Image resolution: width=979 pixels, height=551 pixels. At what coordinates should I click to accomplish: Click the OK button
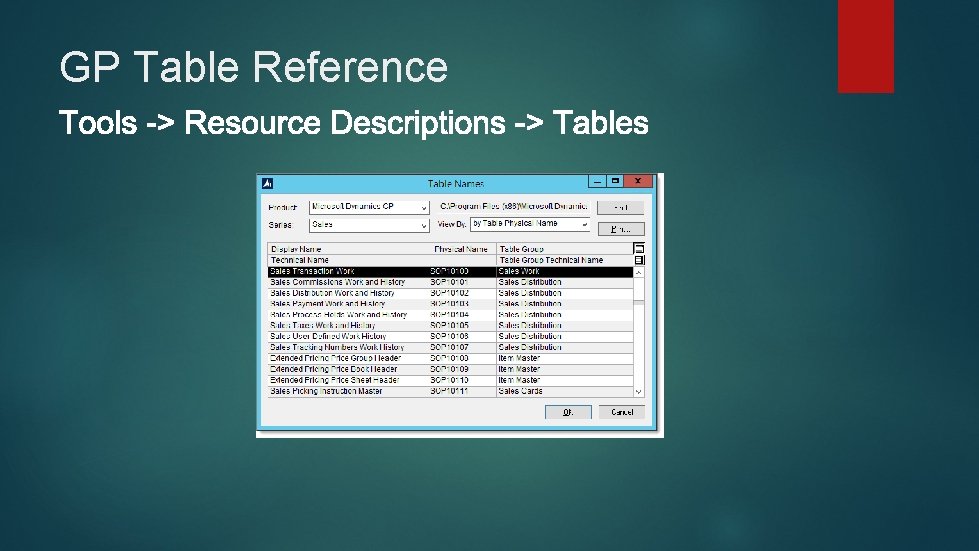pyautogui.click(x=568, y=412)
